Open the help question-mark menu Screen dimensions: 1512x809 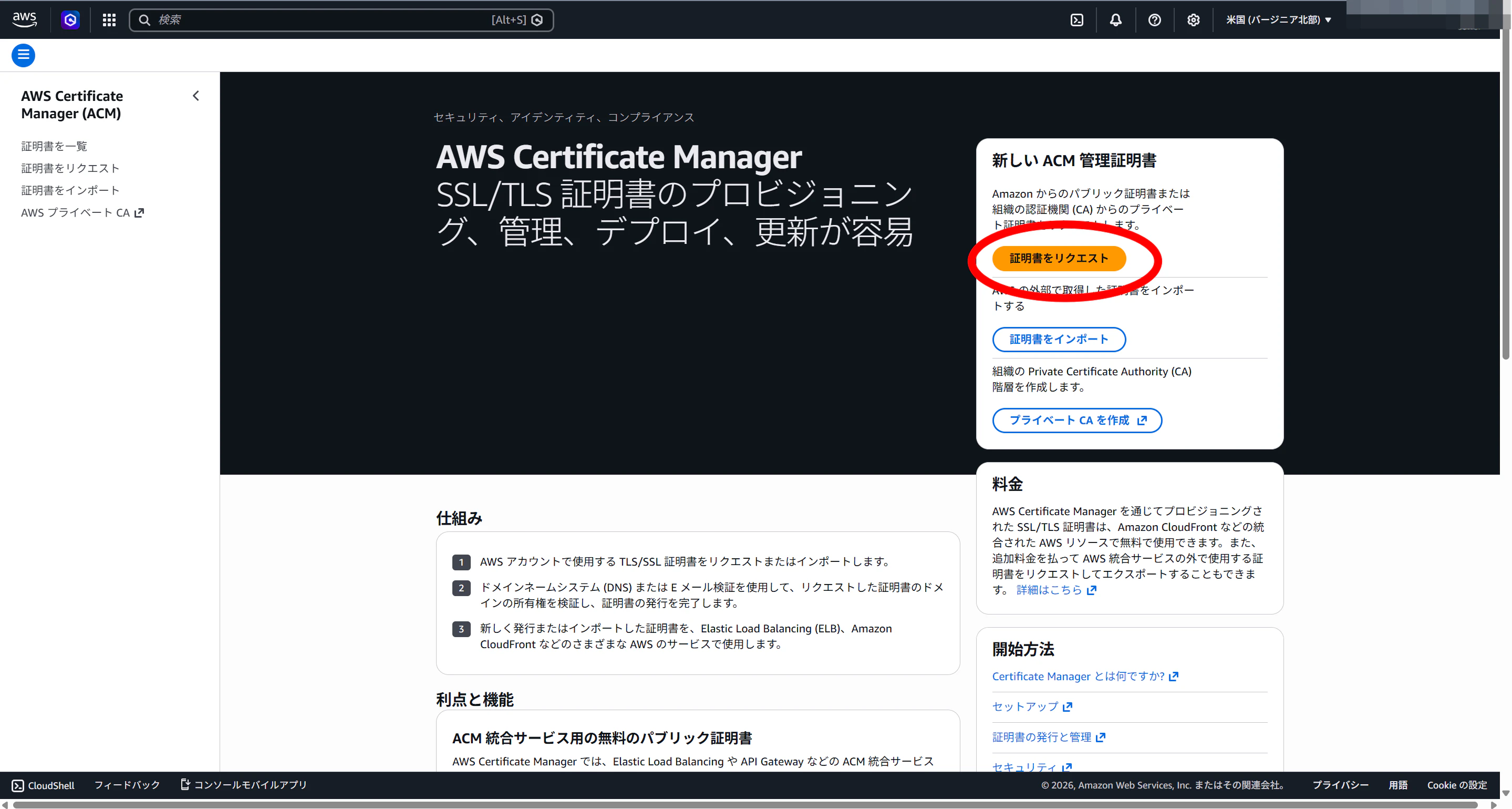[1155, 20]
